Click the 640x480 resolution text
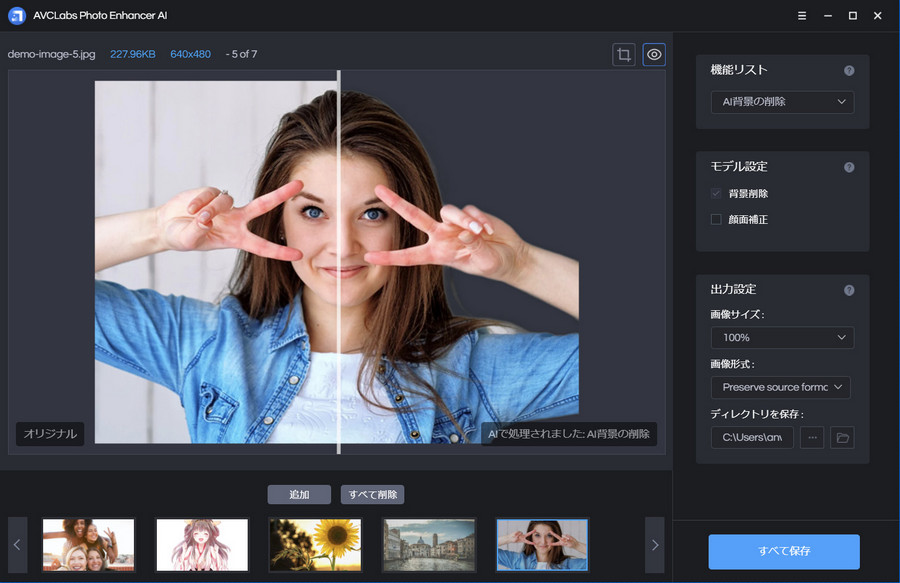900x583 pixels. 191,54
